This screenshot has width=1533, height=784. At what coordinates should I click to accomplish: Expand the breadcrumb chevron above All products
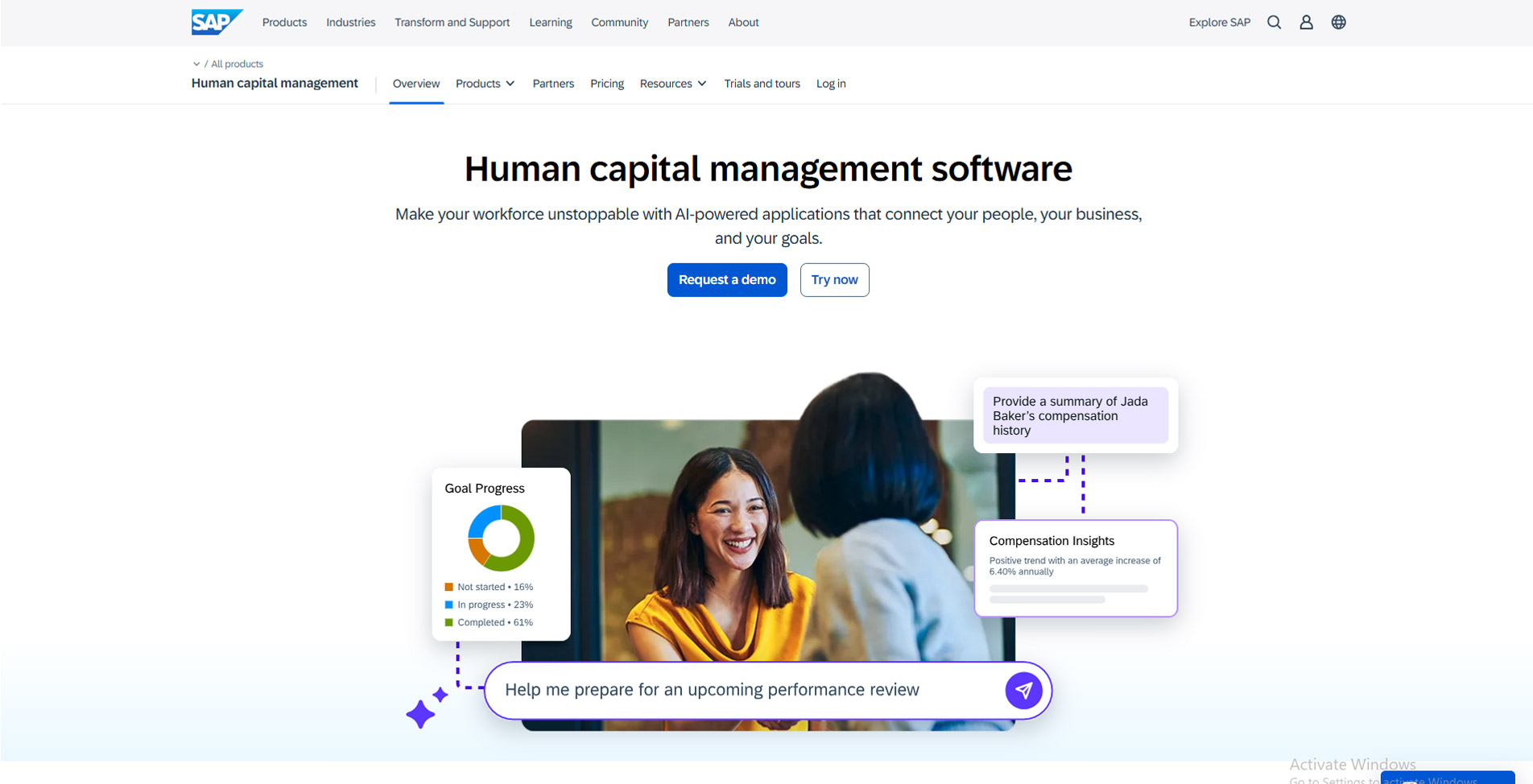tap(197, 64)
